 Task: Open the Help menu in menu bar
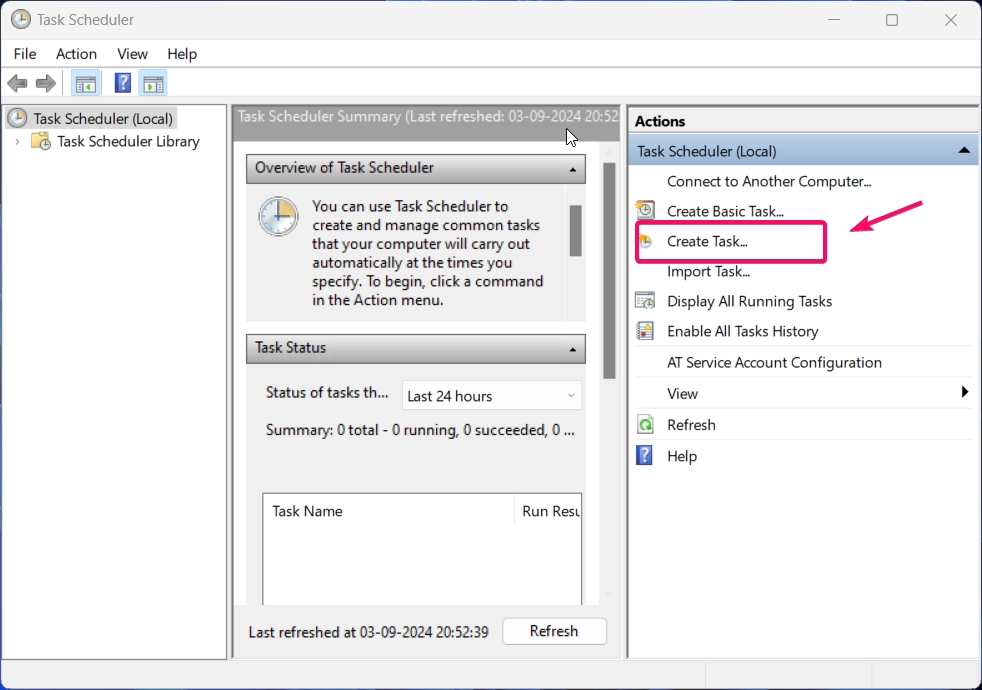182,54
